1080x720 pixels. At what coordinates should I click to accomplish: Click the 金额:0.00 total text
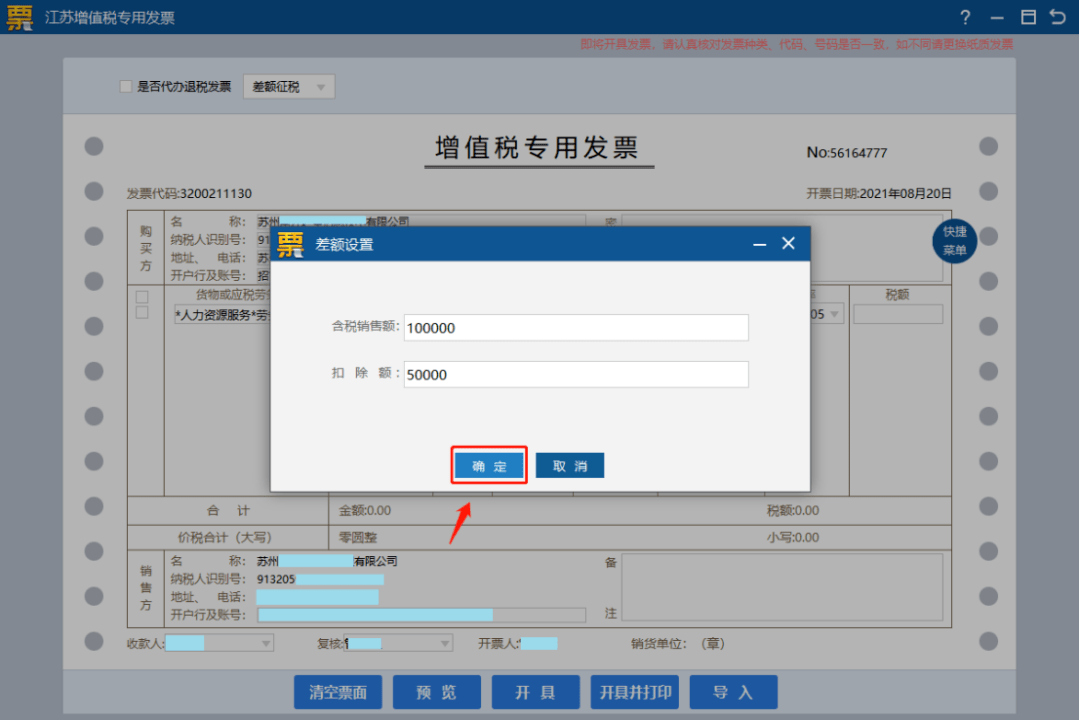(364, 511)
